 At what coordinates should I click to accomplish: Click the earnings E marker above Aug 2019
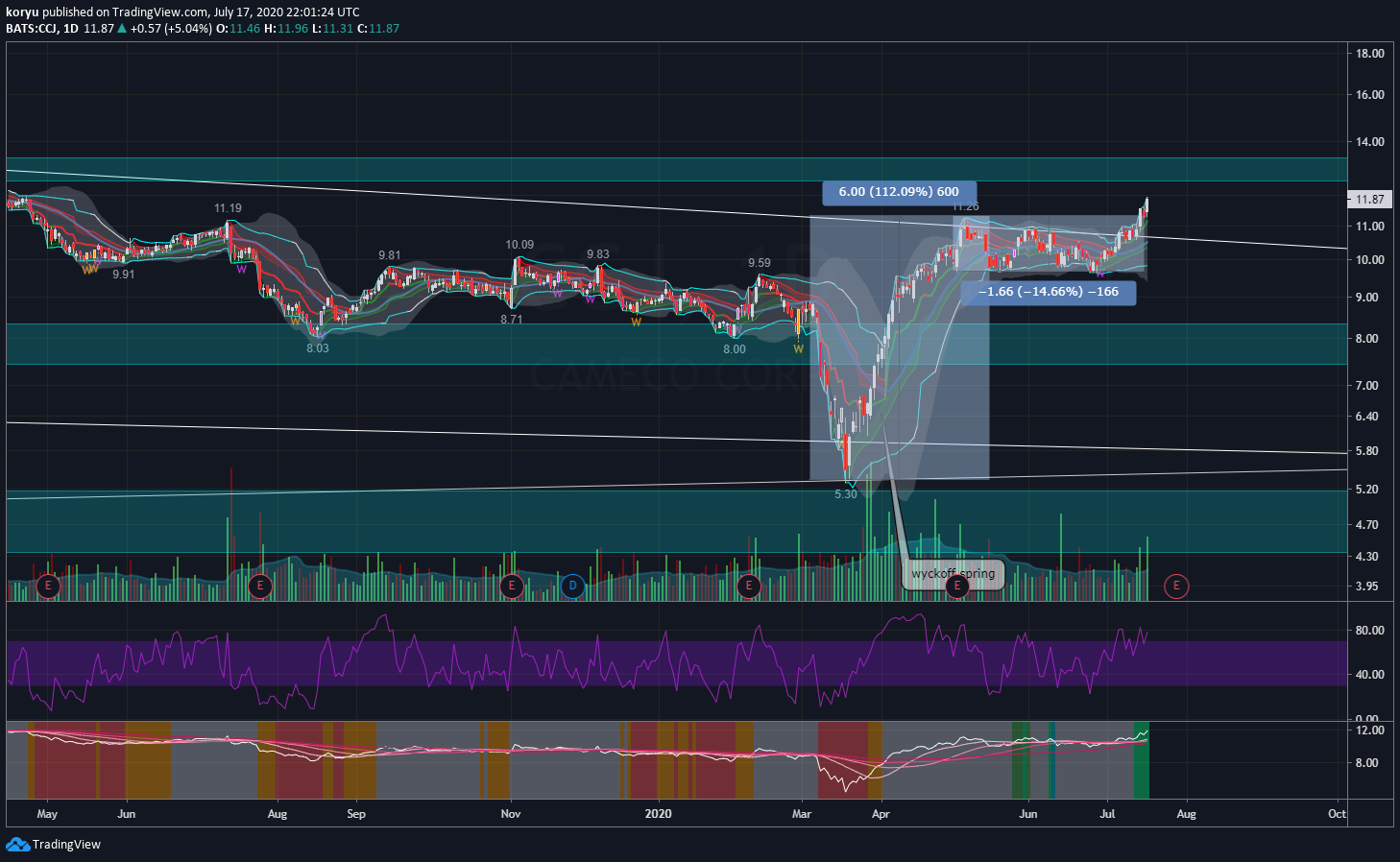click(259, 586)
